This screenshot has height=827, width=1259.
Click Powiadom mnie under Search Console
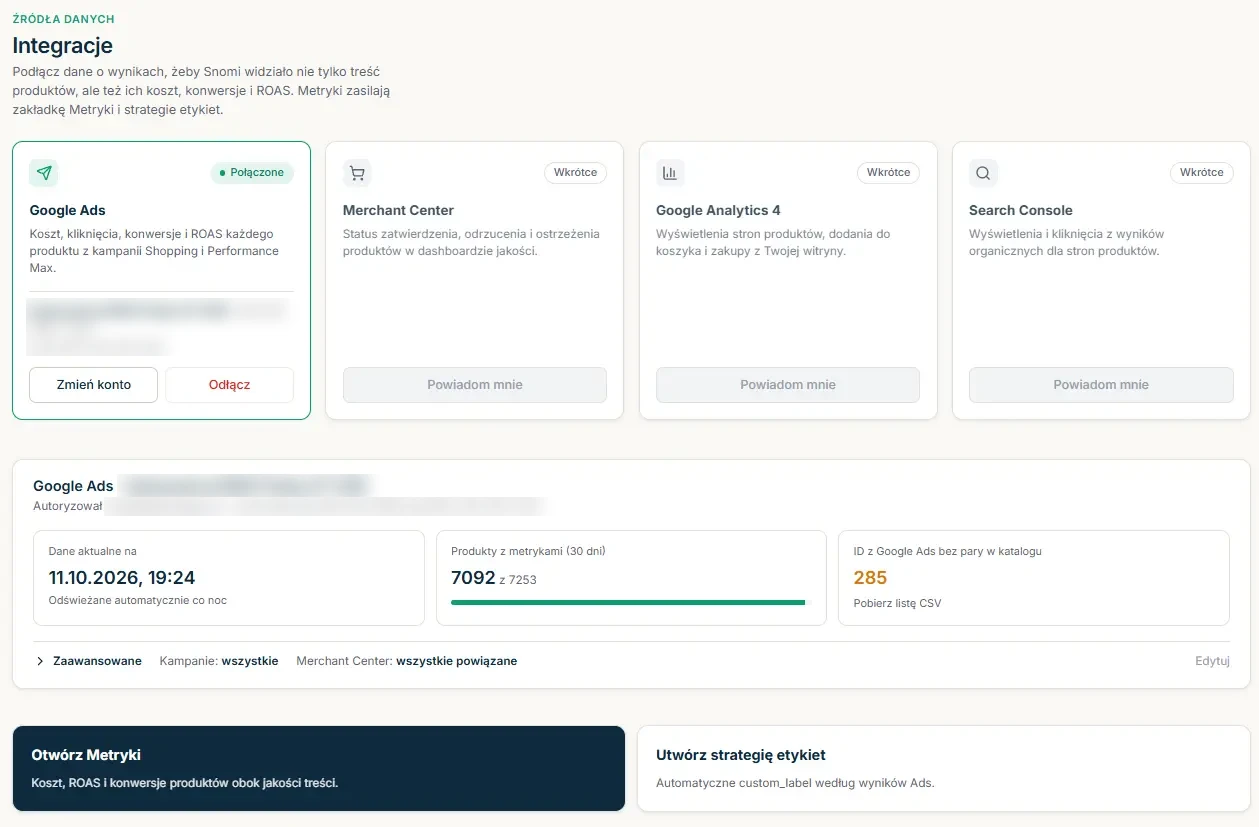1101,385
